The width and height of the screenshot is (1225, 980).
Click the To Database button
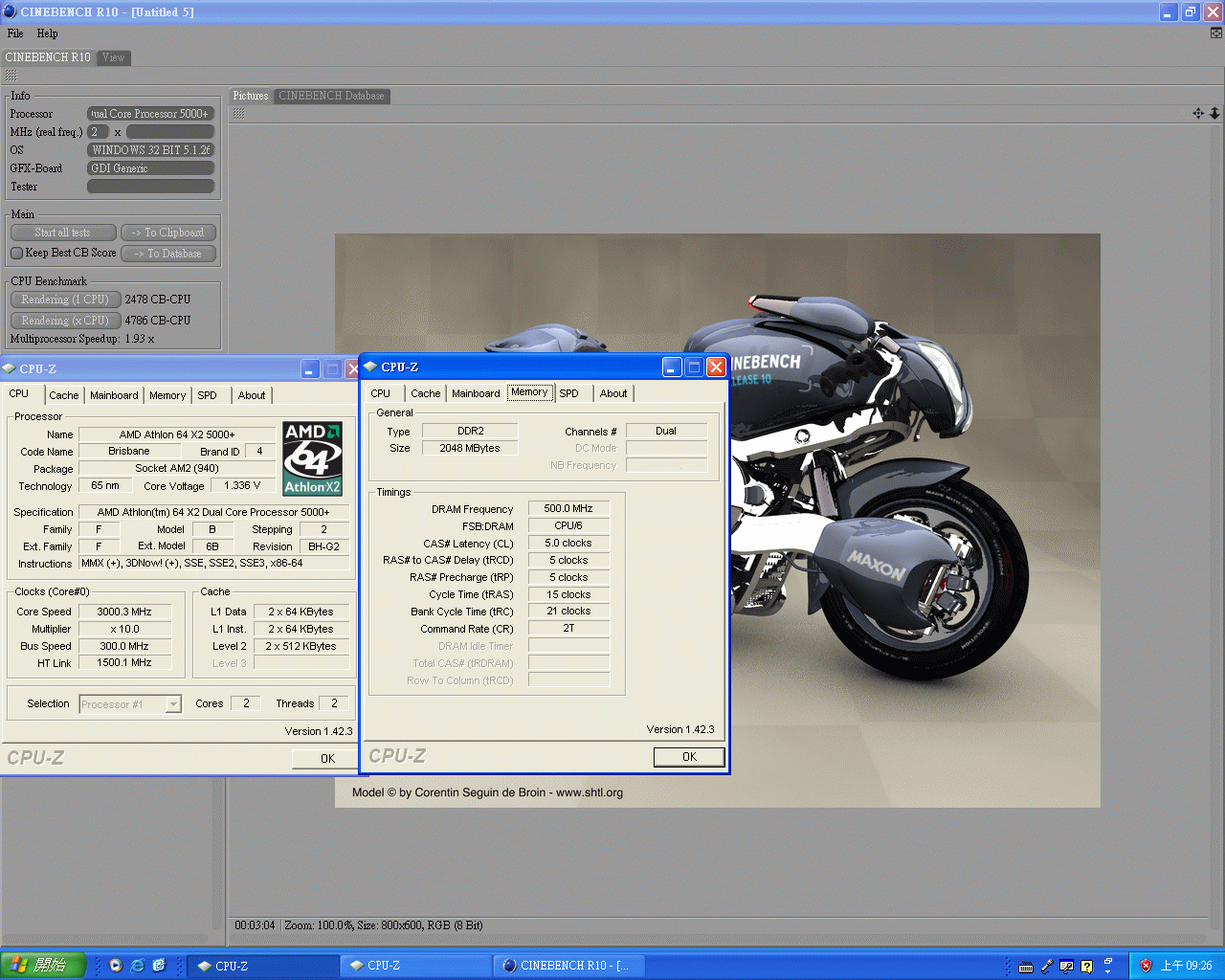coord(168,254)
